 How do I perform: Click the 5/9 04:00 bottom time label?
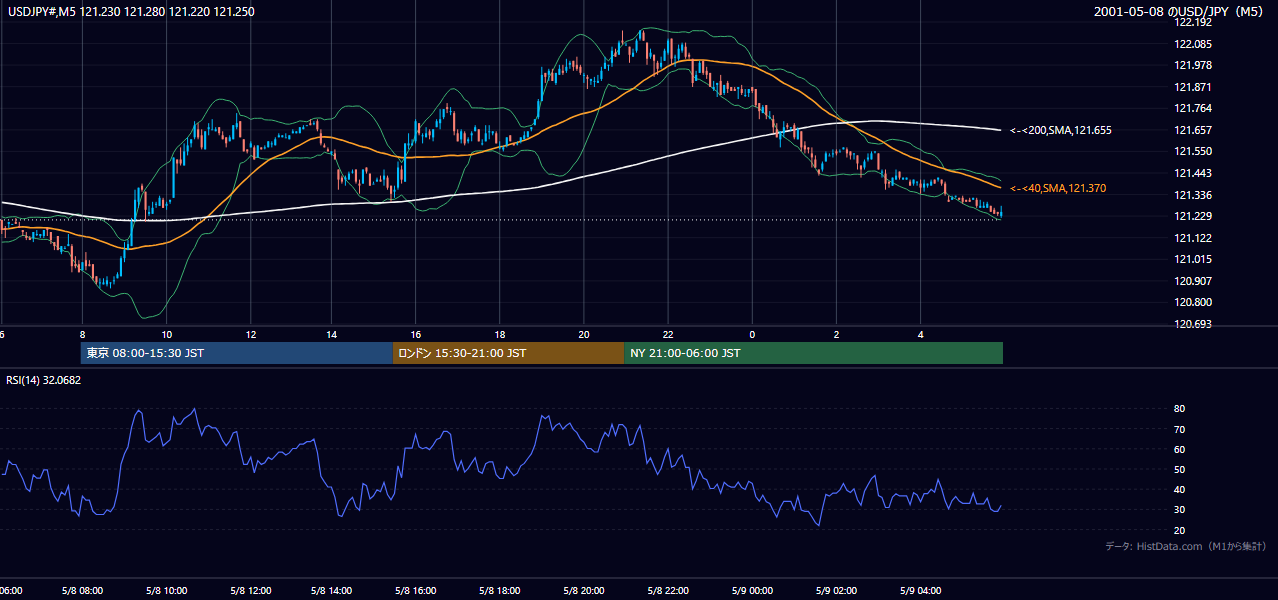pyautogui.click(x=919, y=591)
